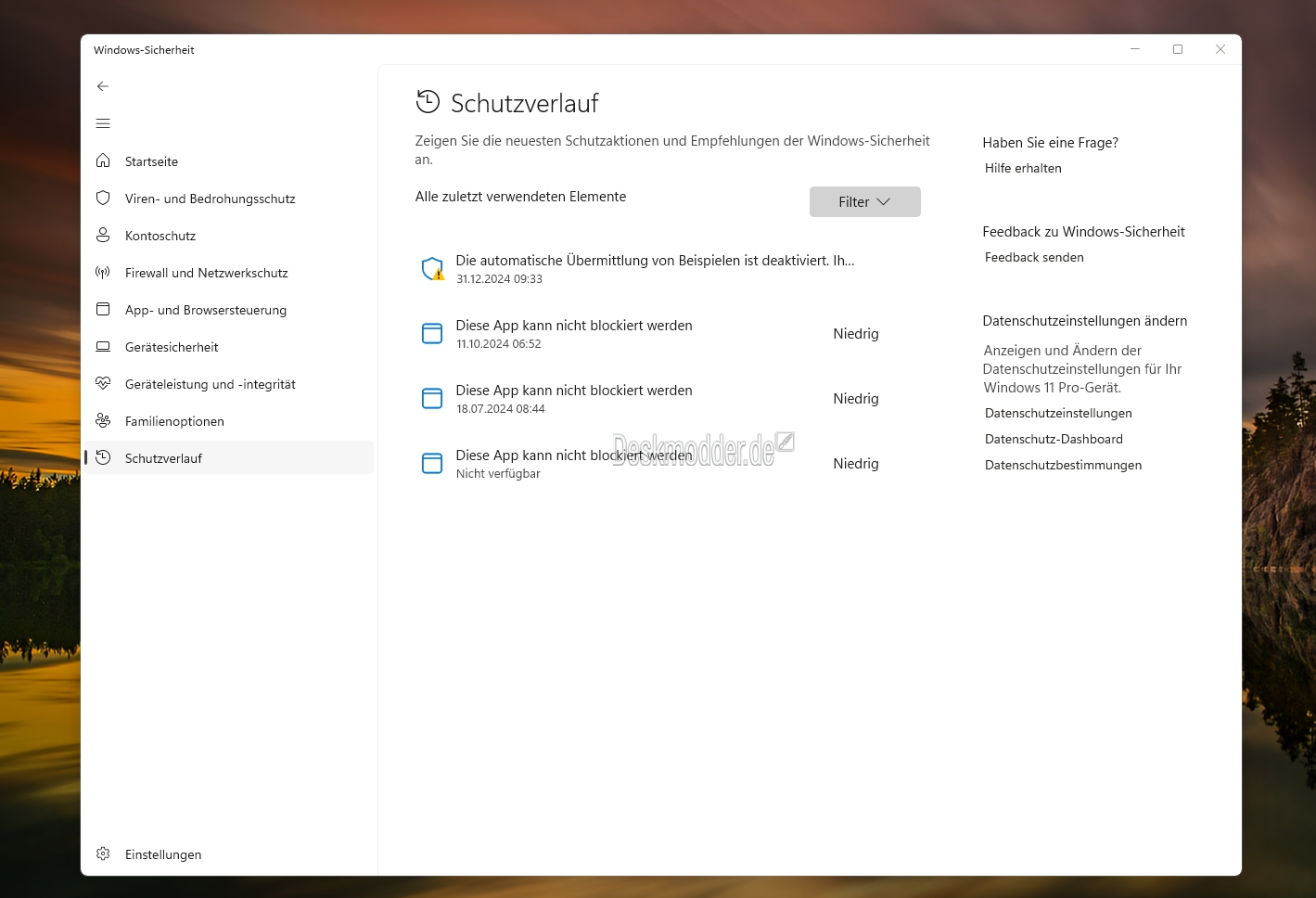
Task: Click the app icon of 18.07.2024 entry
Action: coord(432,399)
